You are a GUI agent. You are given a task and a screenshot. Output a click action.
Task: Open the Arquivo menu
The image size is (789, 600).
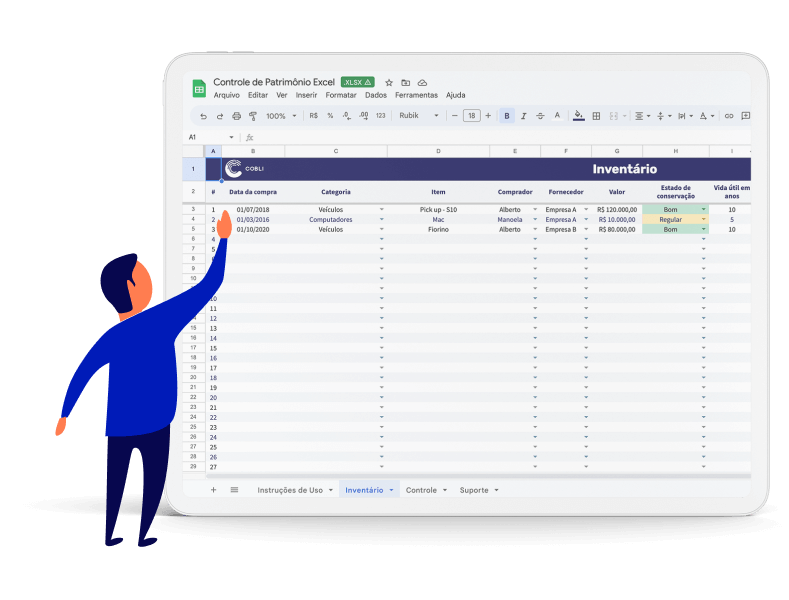tap(226, 95)
